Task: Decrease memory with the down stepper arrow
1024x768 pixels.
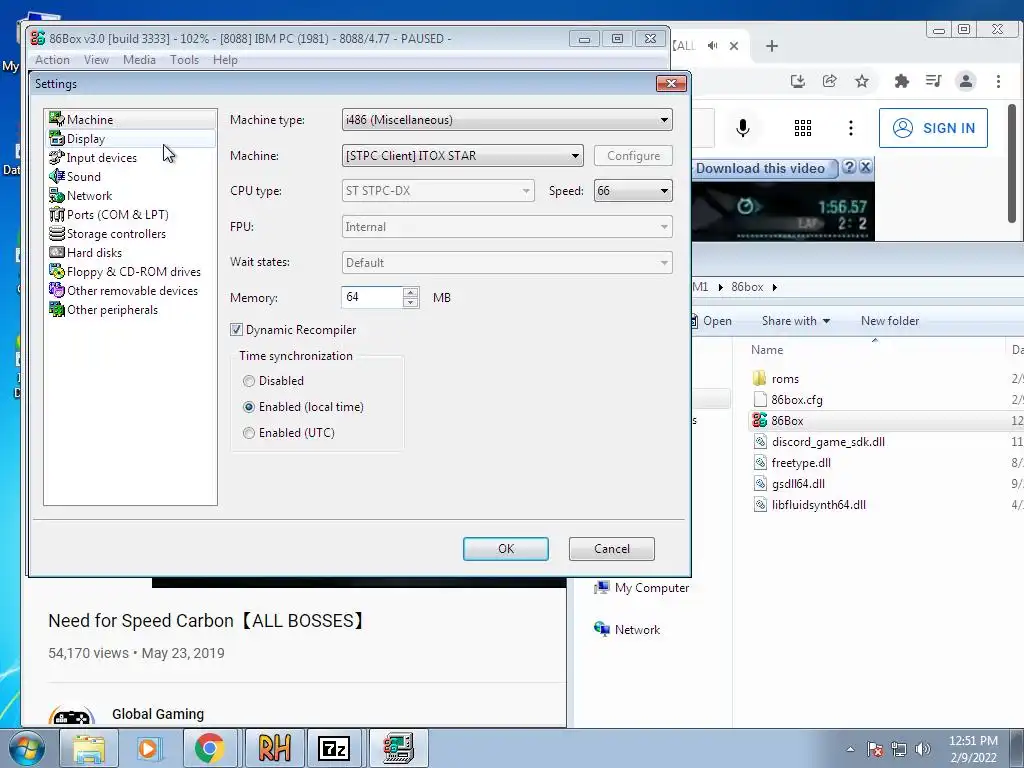Action: point(411,302)
